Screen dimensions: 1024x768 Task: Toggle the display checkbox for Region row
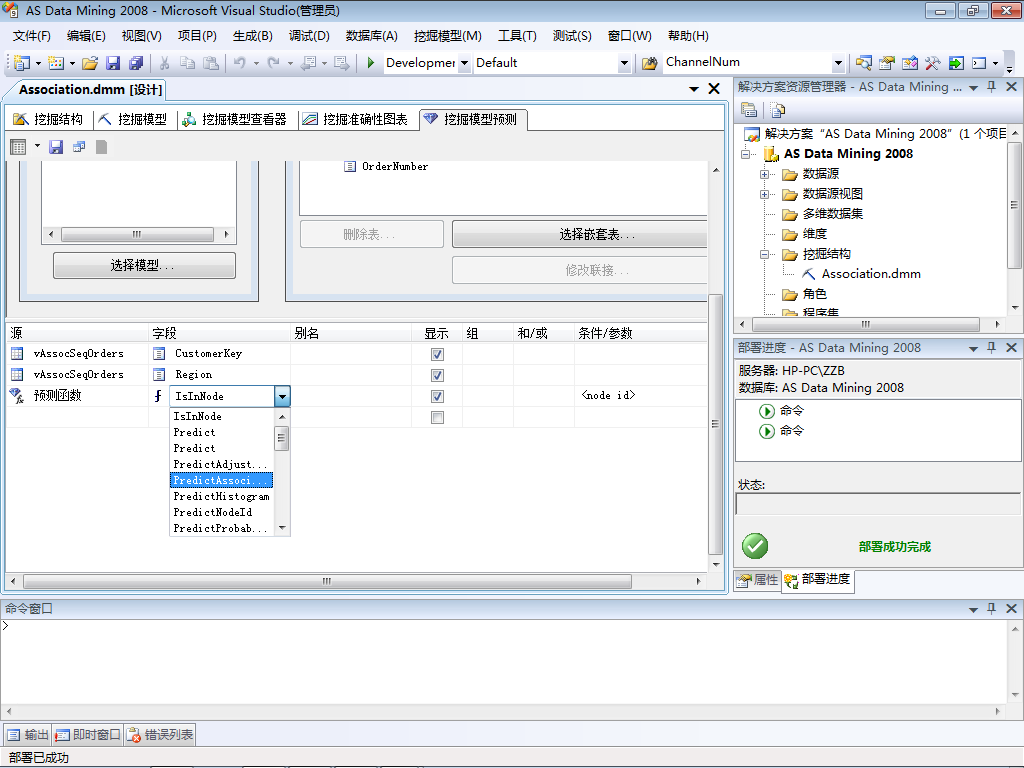438,375
